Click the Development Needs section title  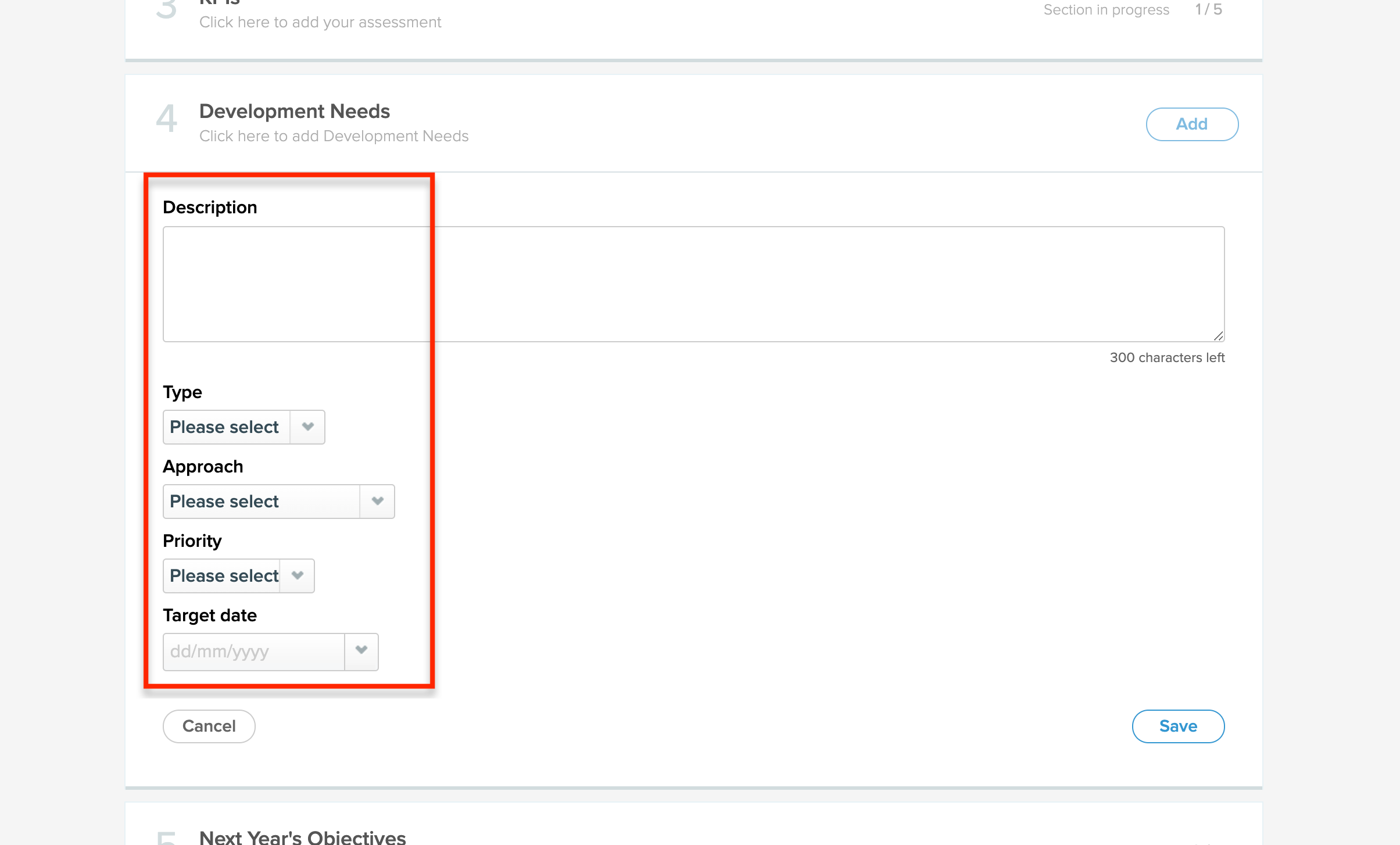coord(295,111)
